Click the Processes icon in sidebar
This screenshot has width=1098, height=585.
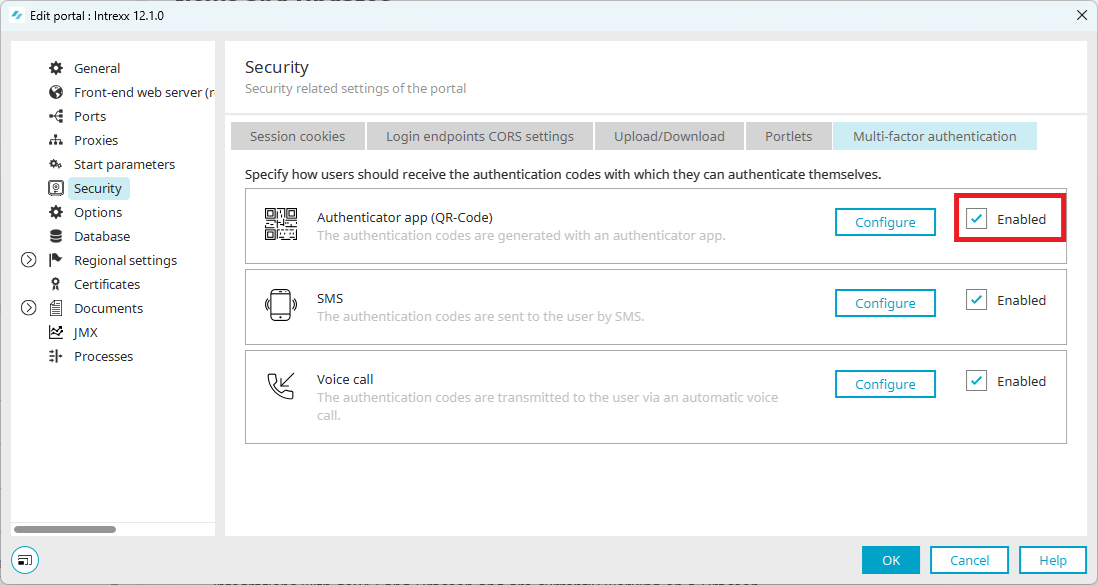tap(56, 356)
